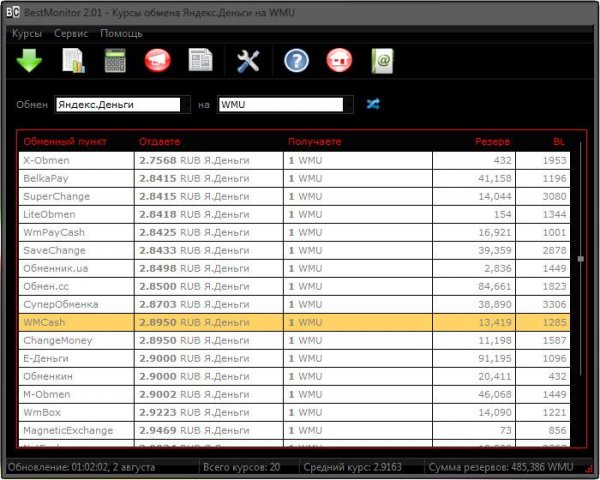Image resolution: width=600 pixels, height=480 pixels.
Task: Click inside the WMU combo box field
Action: pyautogui.click(x=280, y=104)
